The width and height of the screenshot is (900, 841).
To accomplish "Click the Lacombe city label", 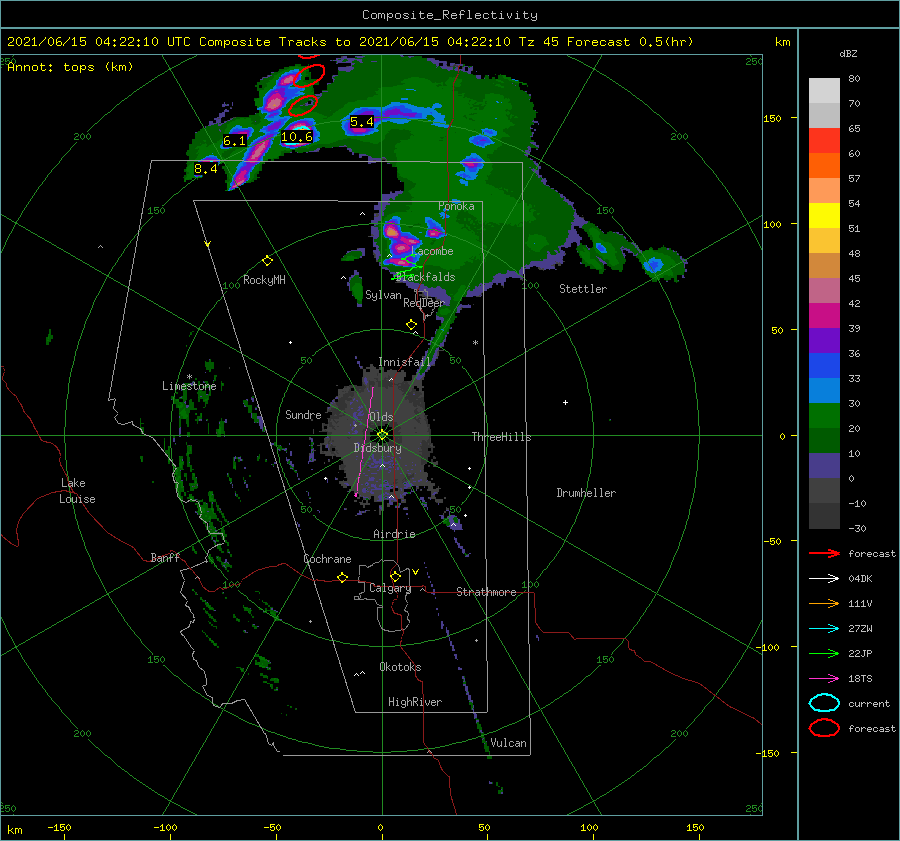I will [432, 251].
